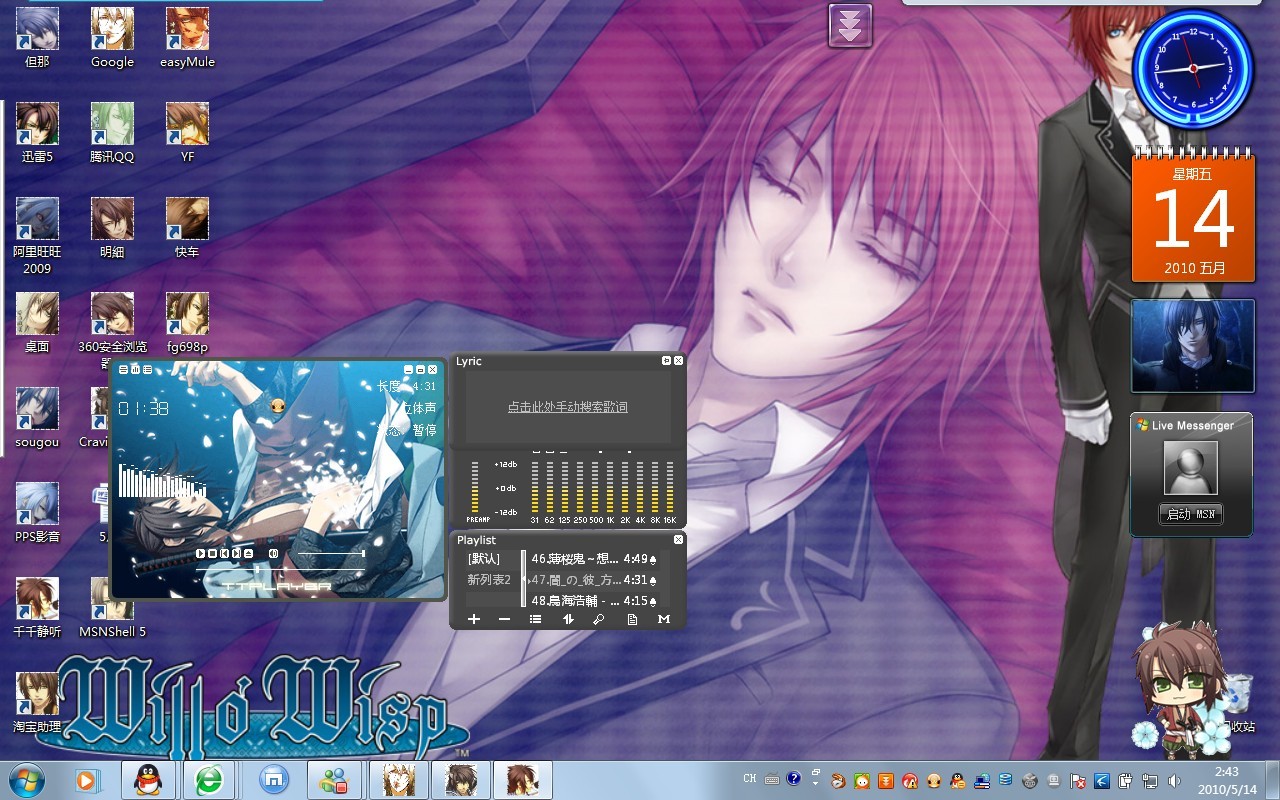The image size is (1280, 800).
Task: Click the 16K equalizer band slider
Action: coord(670,487)
